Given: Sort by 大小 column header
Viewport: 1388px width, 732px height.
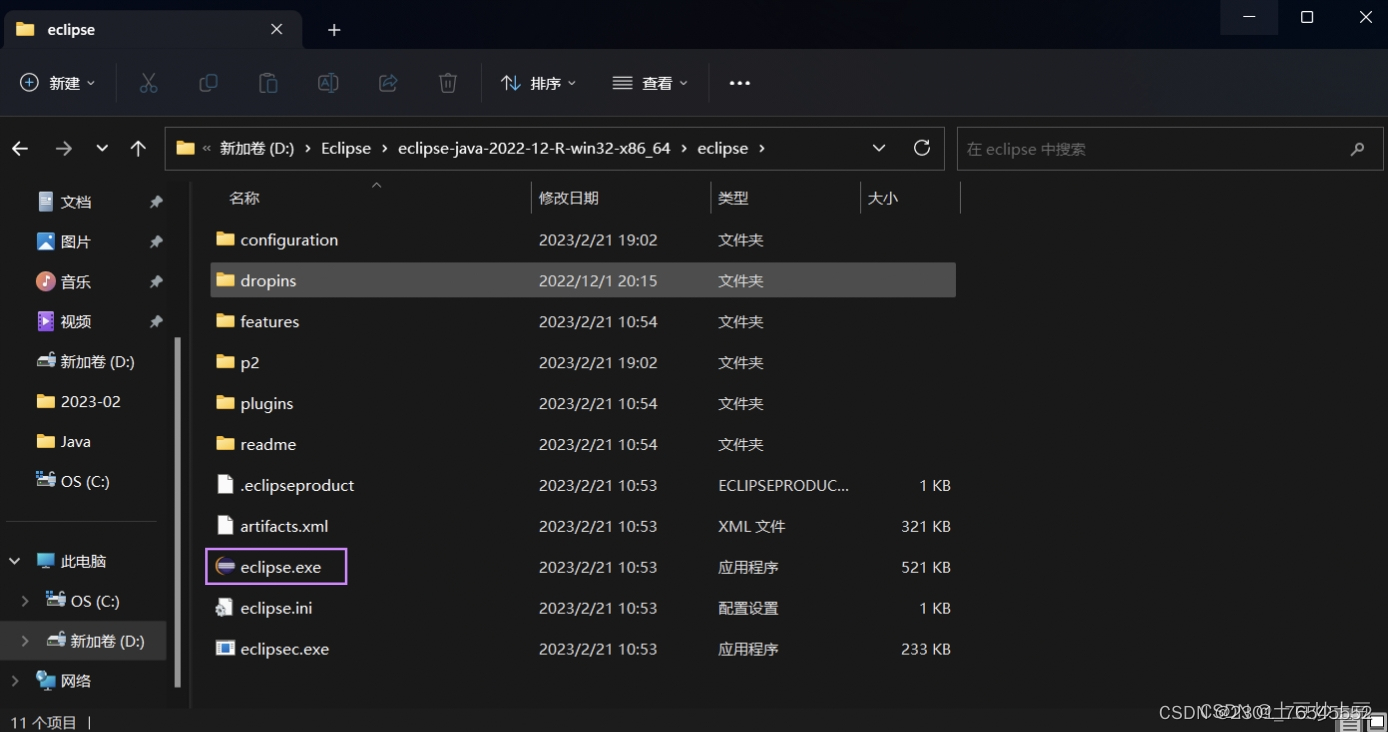Looking at the screenshot, I should [883, 198].
